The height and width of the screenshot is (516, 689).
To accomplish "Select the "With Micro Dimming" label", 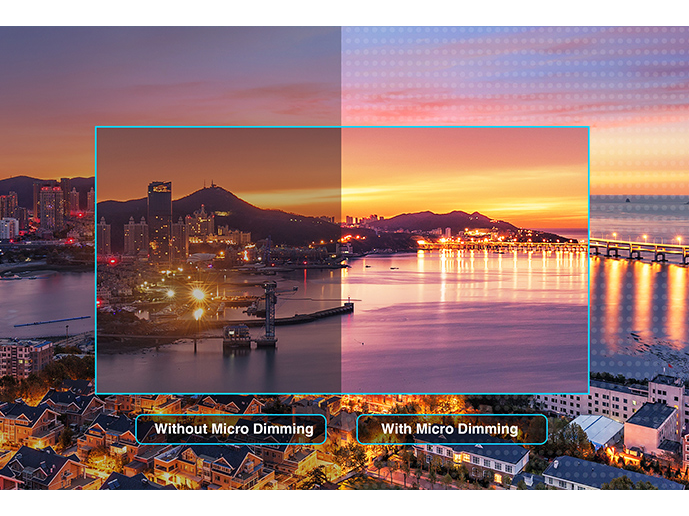I will 451,429.
